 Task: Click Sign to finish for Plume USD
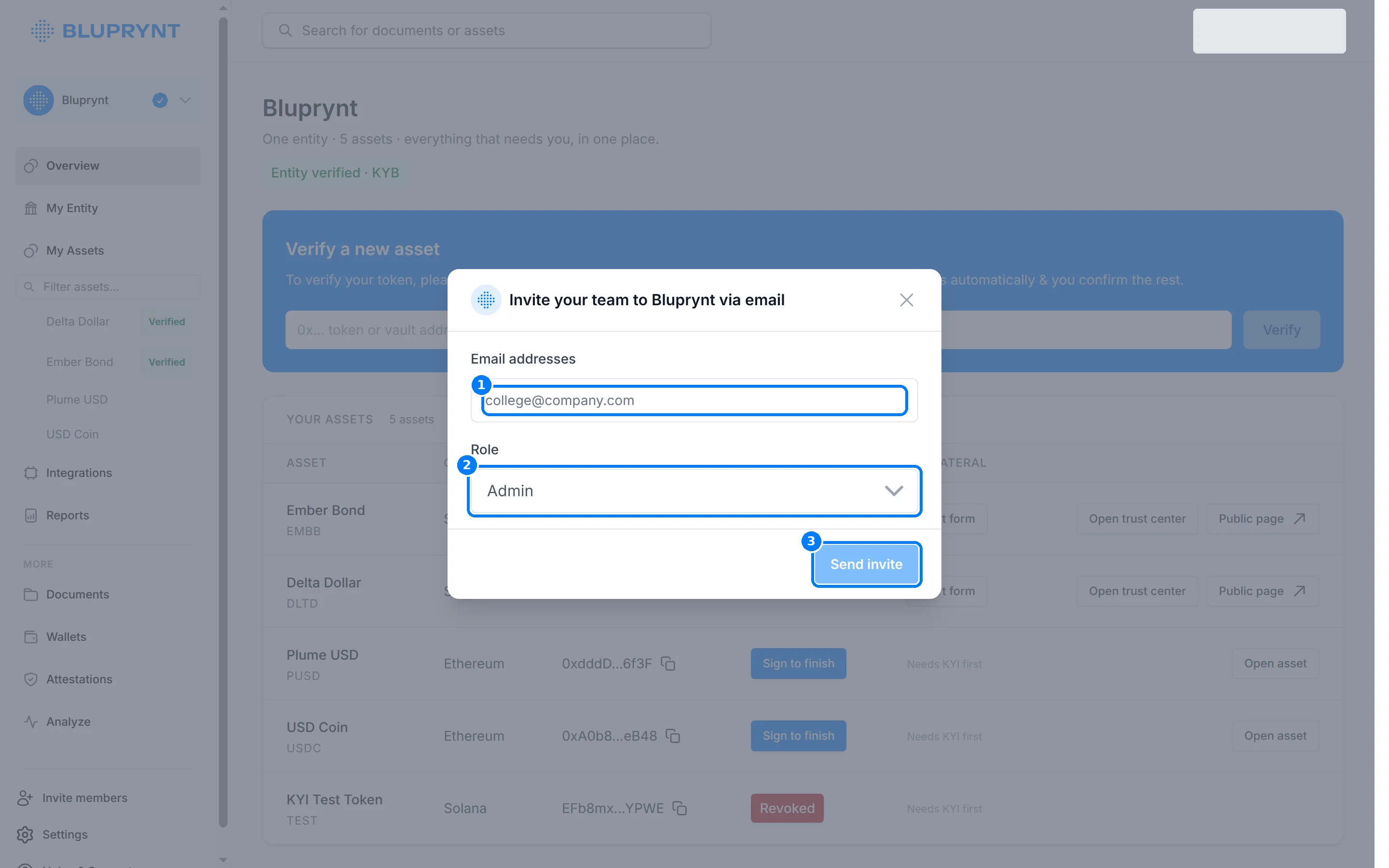click(798, 663)
